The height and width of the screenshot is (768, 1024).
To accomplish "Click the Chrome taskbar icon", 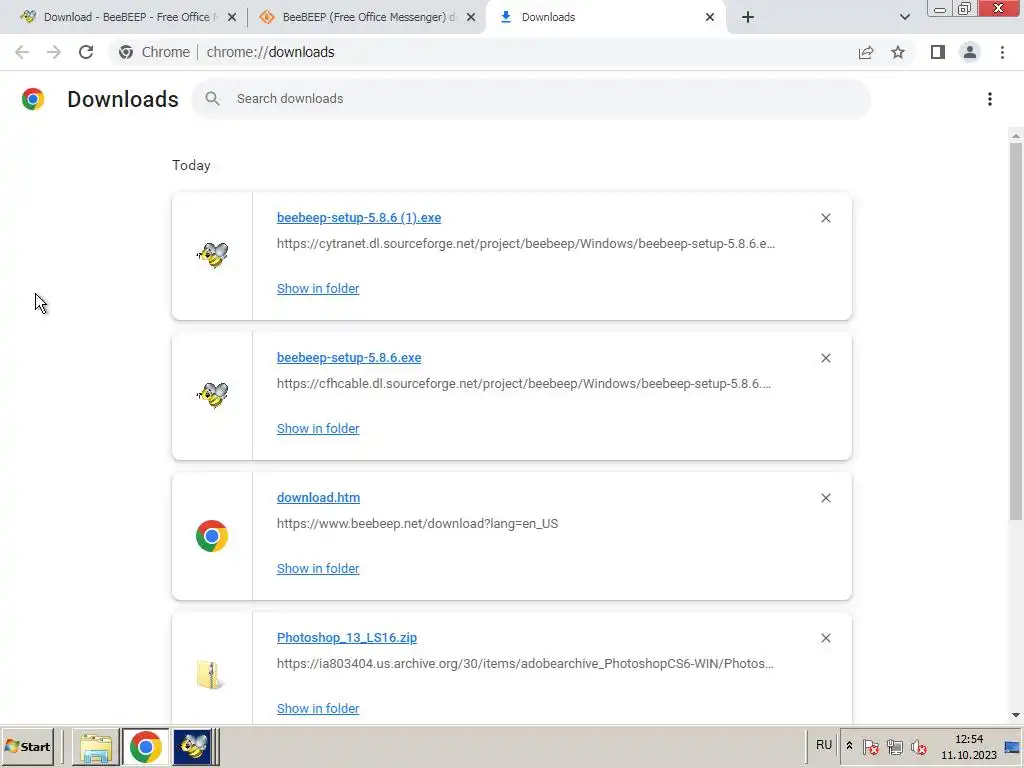I will pyautogui.click(x=146, y=747).
